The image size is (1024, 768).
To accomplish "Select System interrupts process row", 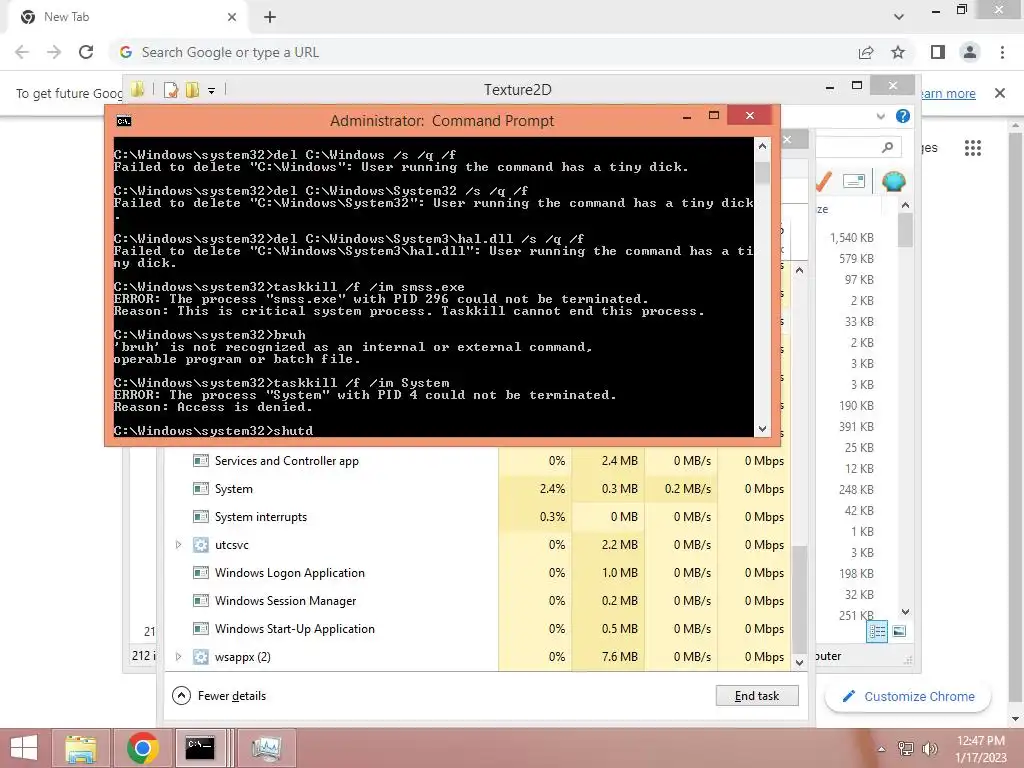I will coord(478,517).
